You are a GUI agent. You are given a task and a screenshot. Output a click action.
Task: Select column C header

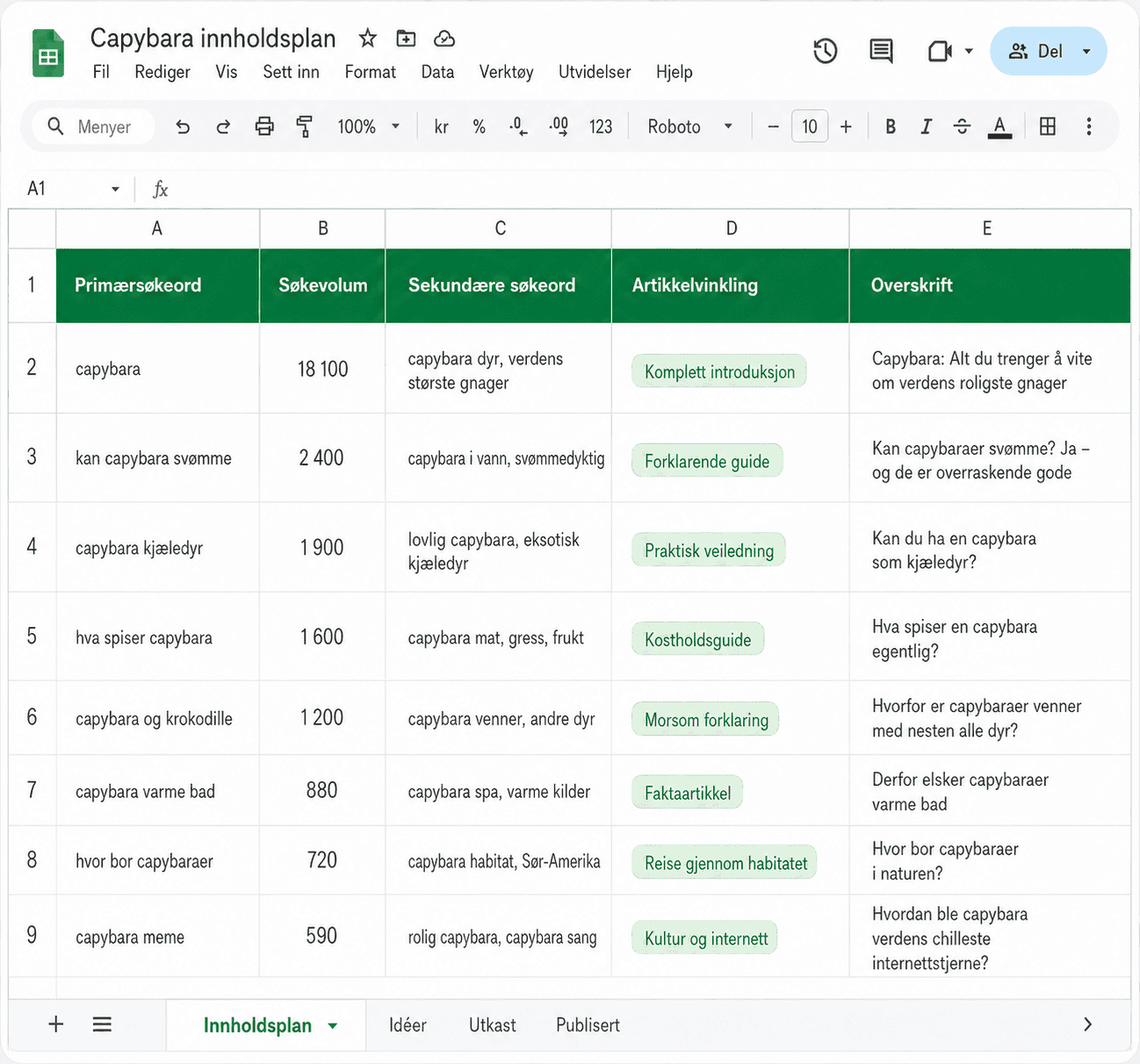tap(499, 228)
